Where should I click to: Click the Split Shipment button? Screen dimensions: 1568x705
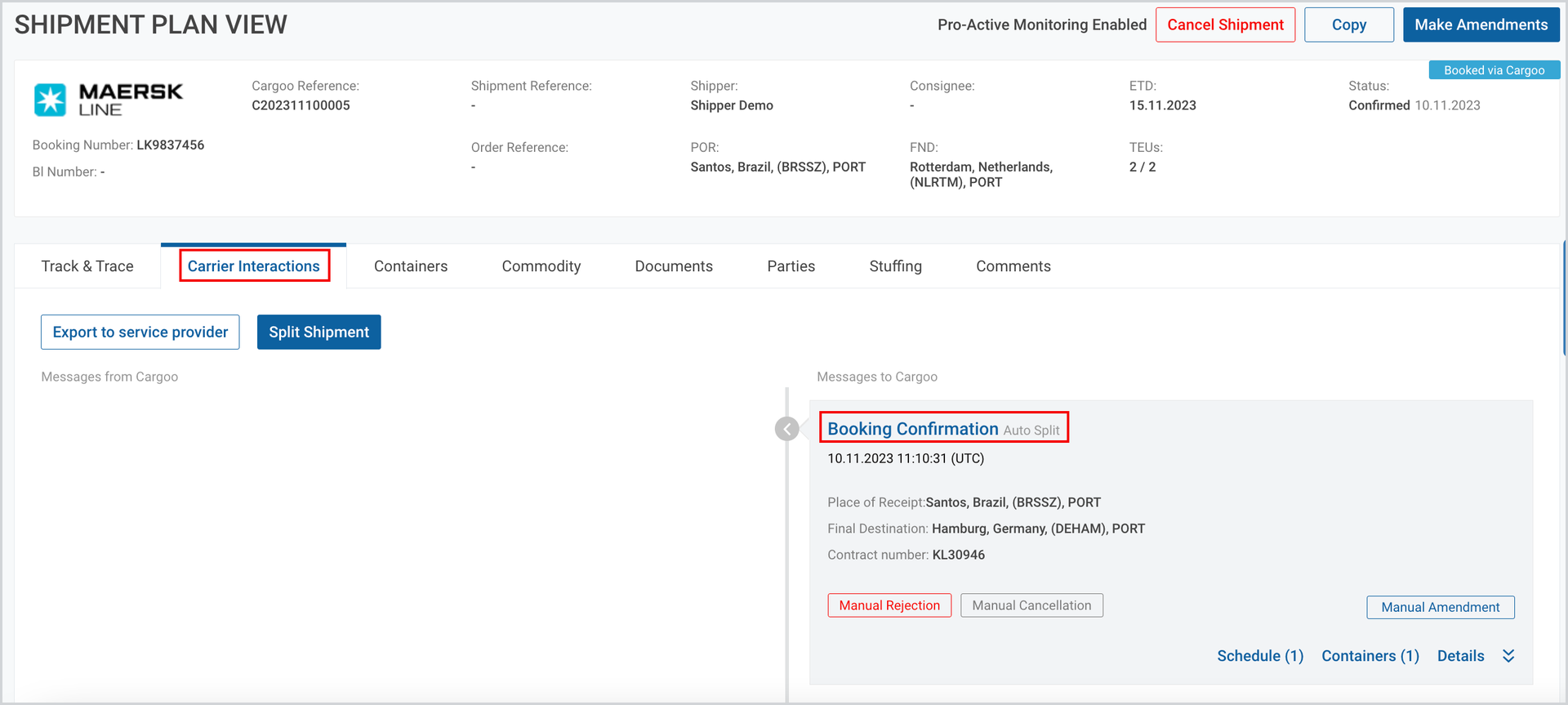point(318,332)
